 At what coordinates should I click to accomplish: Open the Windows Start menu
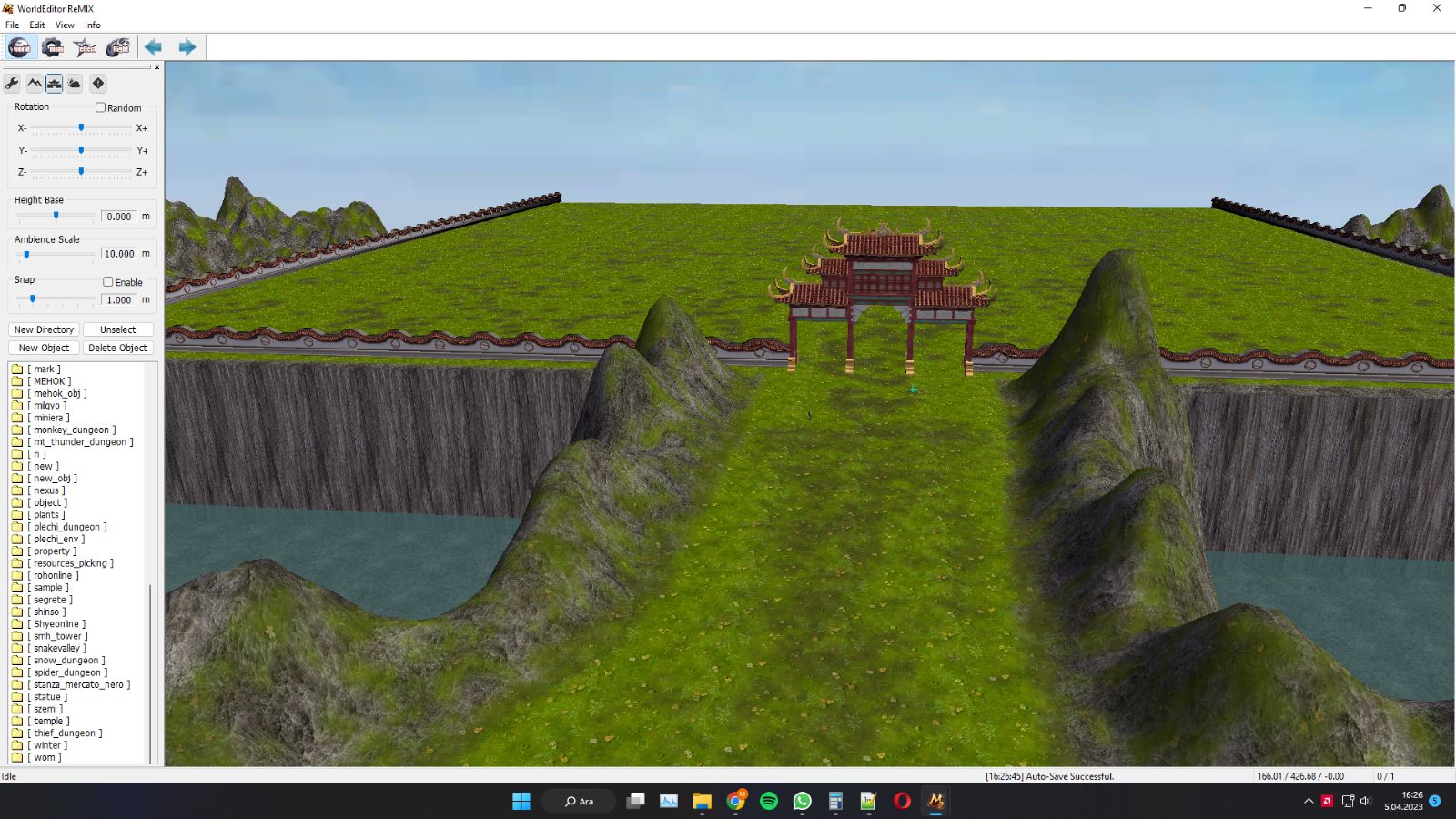[x=521, y=801]
